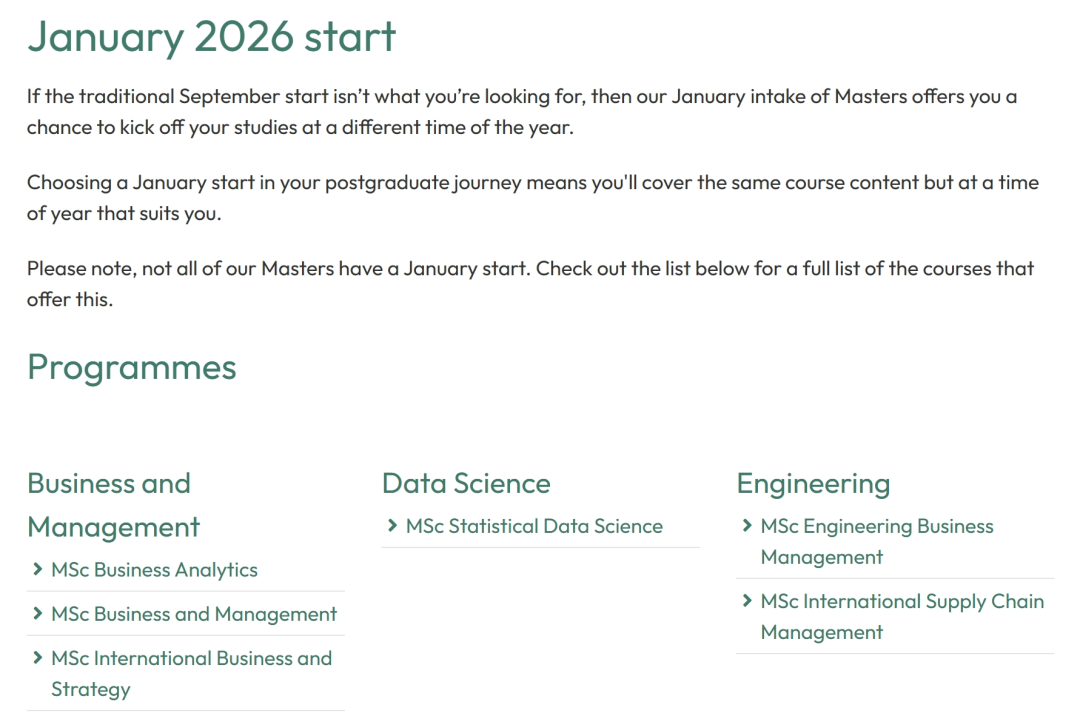Select the MSc Statistical Data Science link
Image resolution: width=1080 pixels, height=714 pixels.
(534, 526)
